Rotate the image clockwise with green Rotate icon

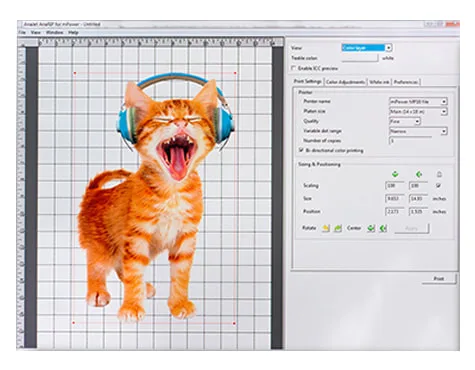click(x=338, y=228)
